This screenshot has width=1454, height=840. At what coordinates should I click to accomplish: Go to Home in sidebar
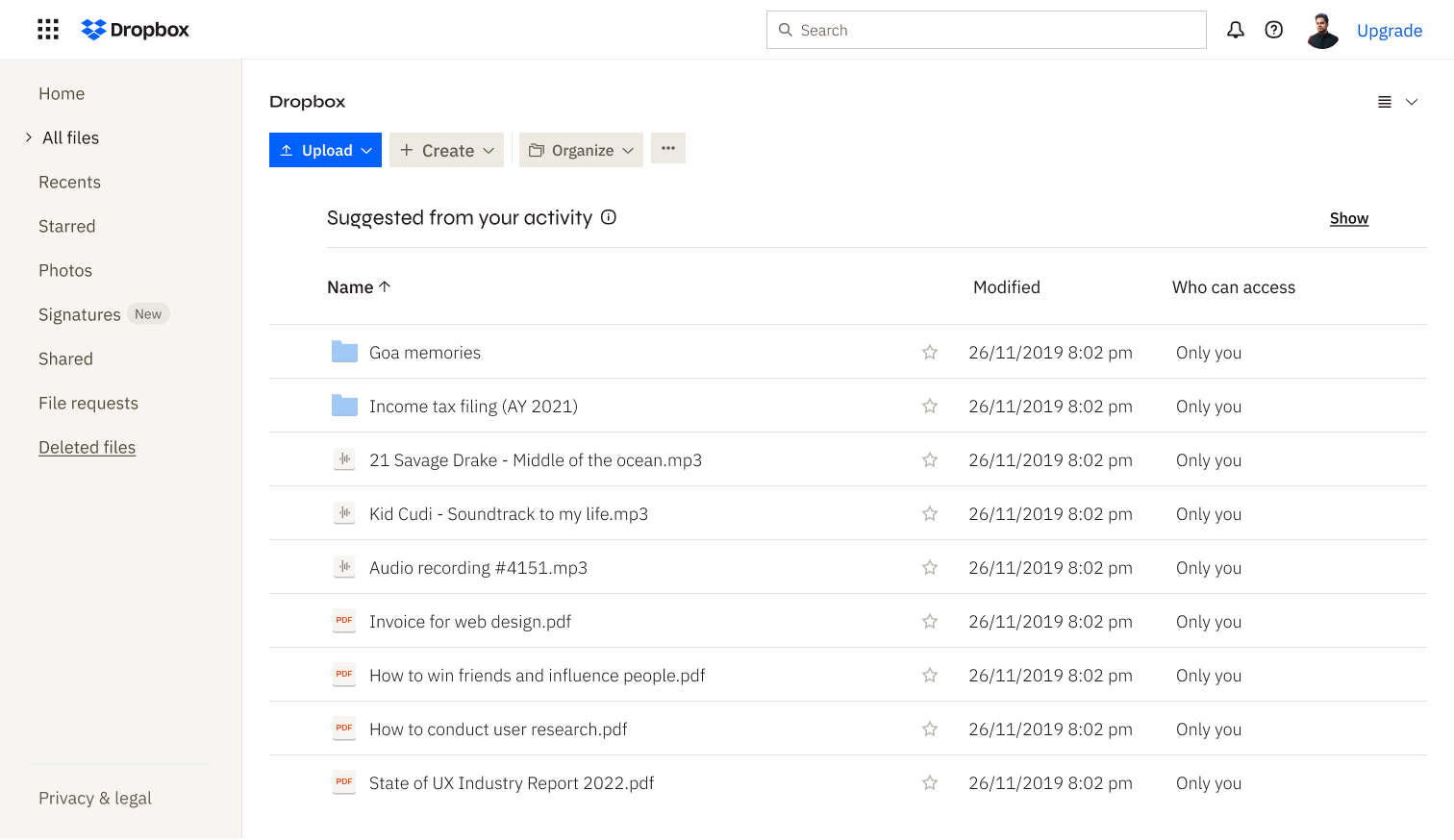pyautogui.click(x=62, y=93)
